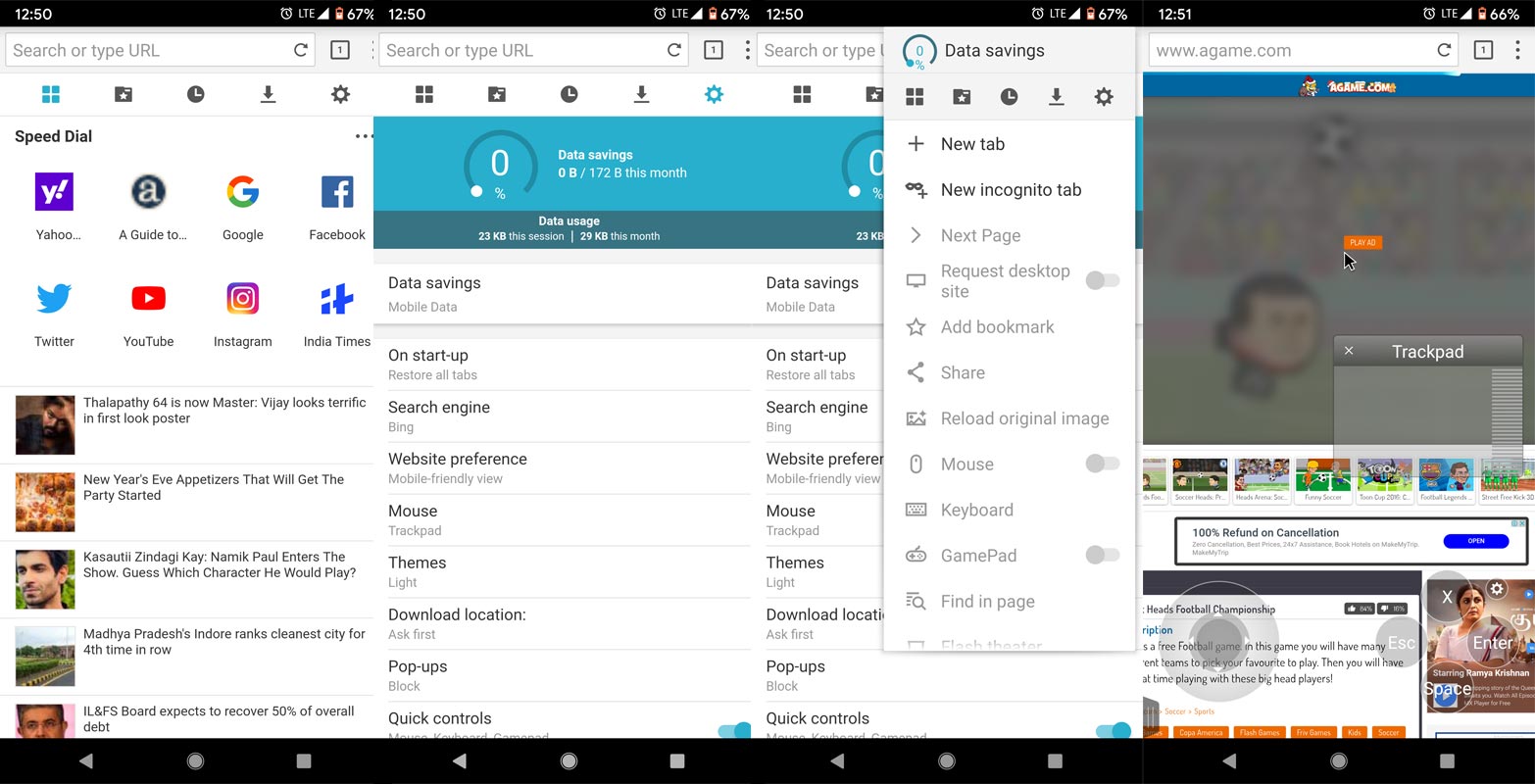Toggle Request desktop site switch

pos(1102,280)
